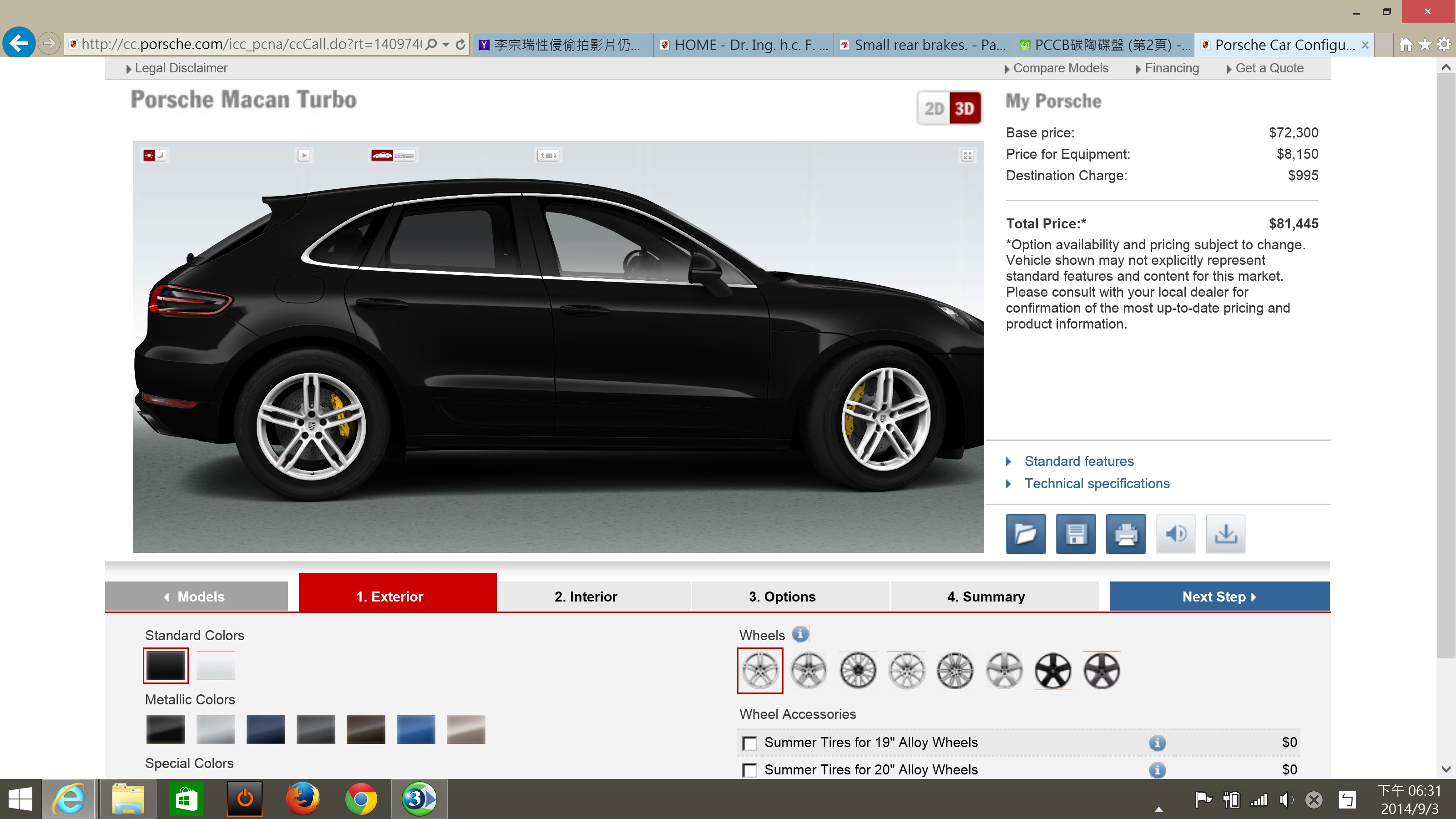Choose the white standard color

tap(215, 665)
